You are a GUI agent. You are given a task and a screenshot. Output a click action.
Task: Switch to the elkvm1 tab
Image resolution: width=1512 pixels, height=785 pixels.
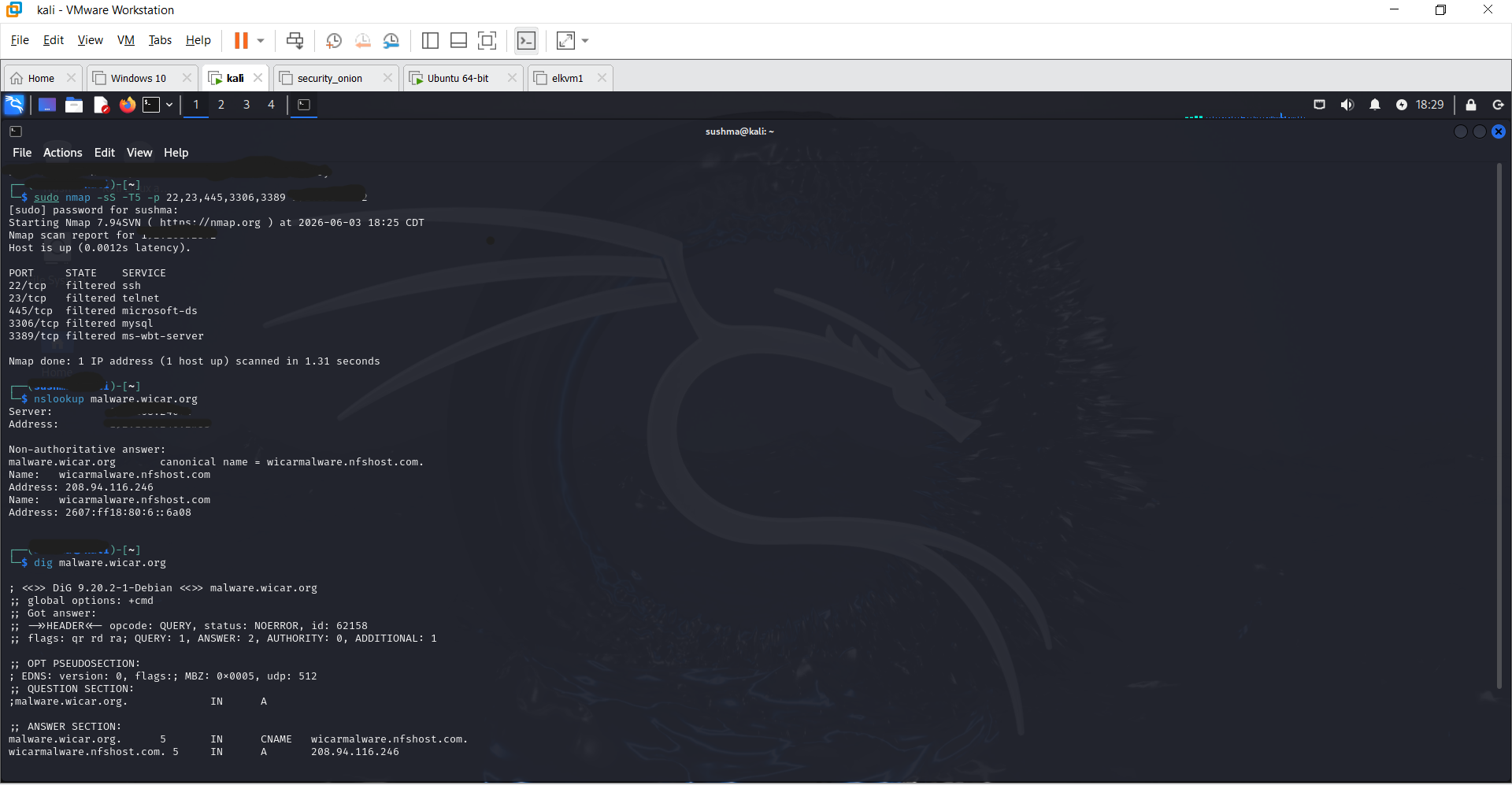[567, 78]
